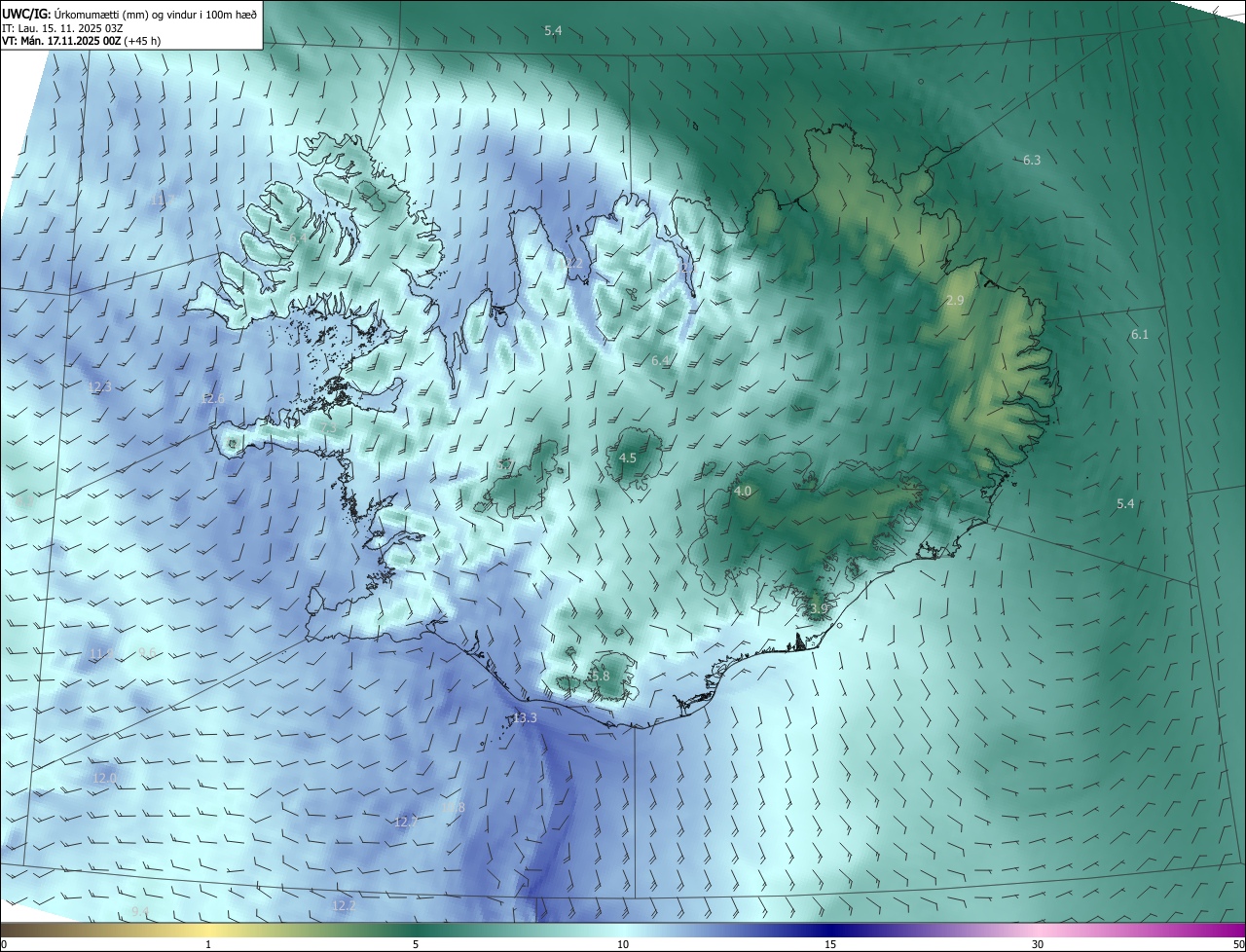
Task: Click the 3.9 value near the southeast coast
Action: tap(819, 608)
